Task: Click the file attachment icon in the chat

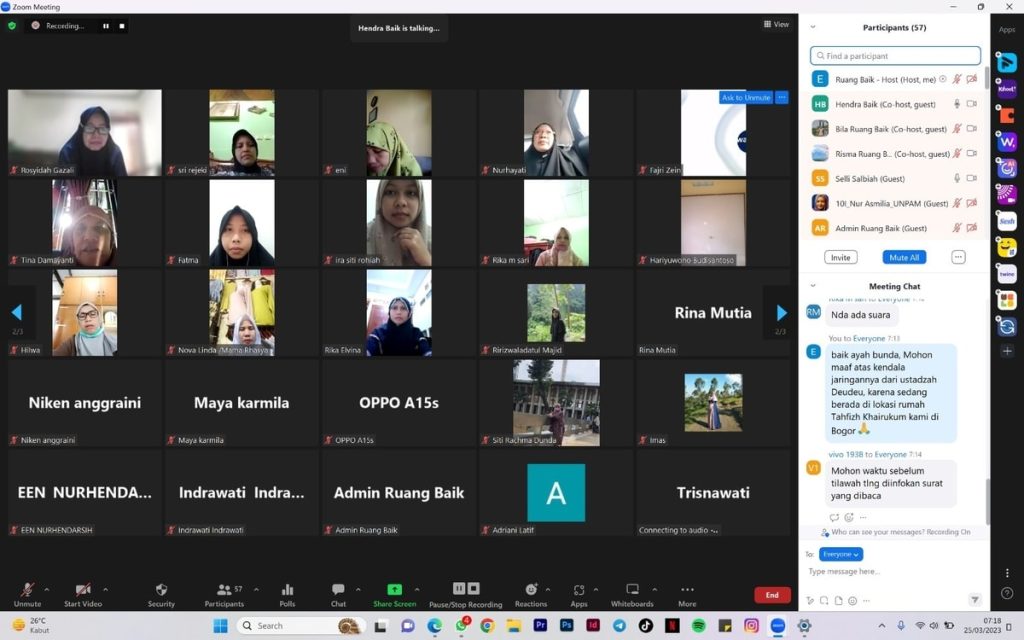Action: point(839,600)
